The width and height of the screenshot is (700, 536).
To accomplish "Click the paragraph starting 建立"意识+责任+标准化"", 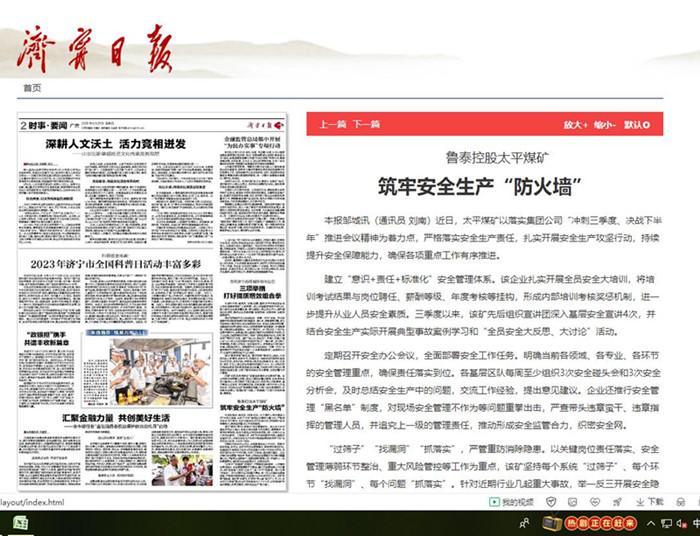I will (484, 305).
